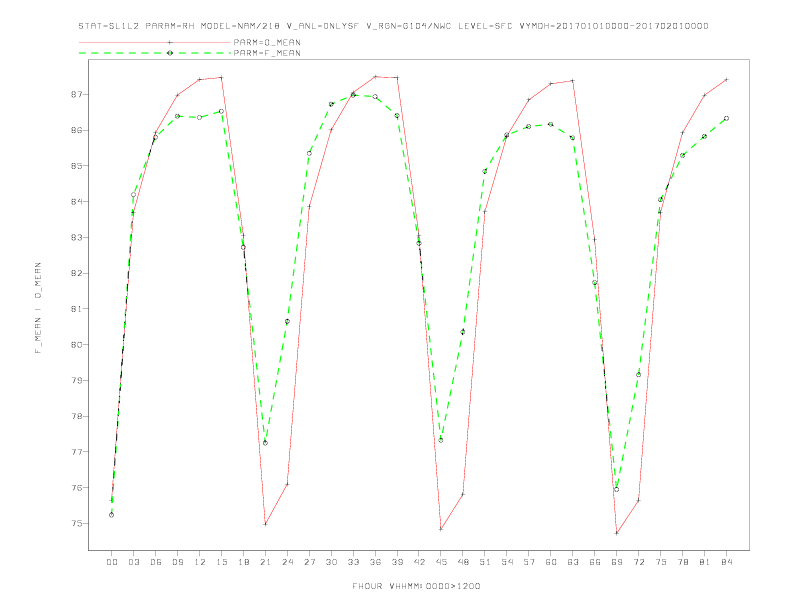Image resolution: width=792 pixels, height=612 pixels.
Task: Click x-axis tick label 33
Action: pos(353,562)
